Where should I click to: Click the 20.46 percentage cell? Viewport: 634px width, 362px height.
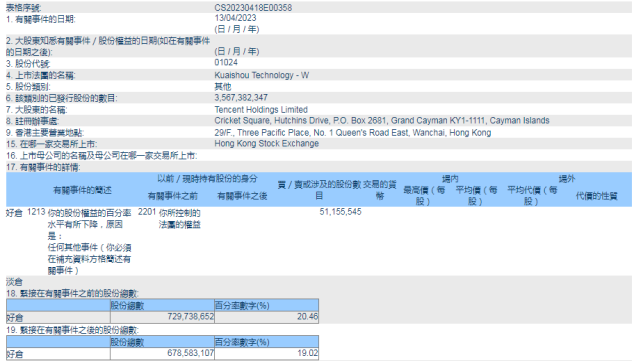[308, 317]
